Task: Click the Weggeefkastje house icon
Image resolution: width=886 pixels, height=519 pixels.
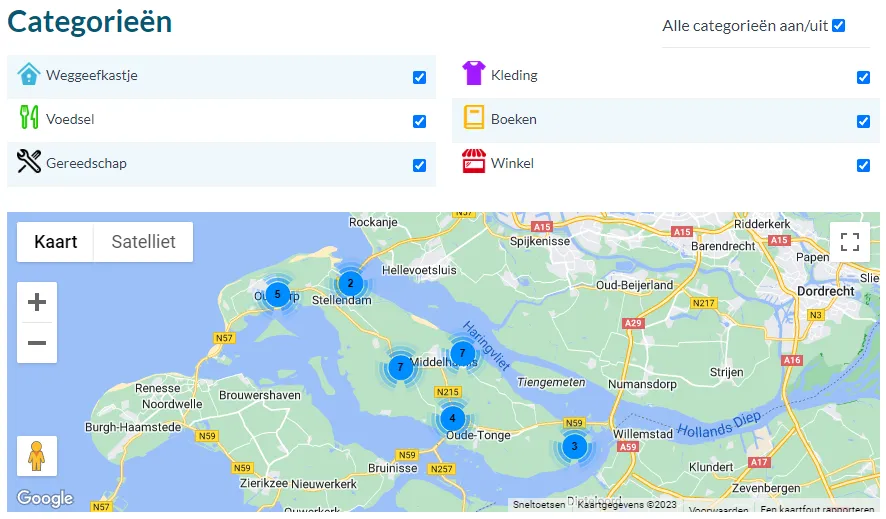Action: click(29, 75)
